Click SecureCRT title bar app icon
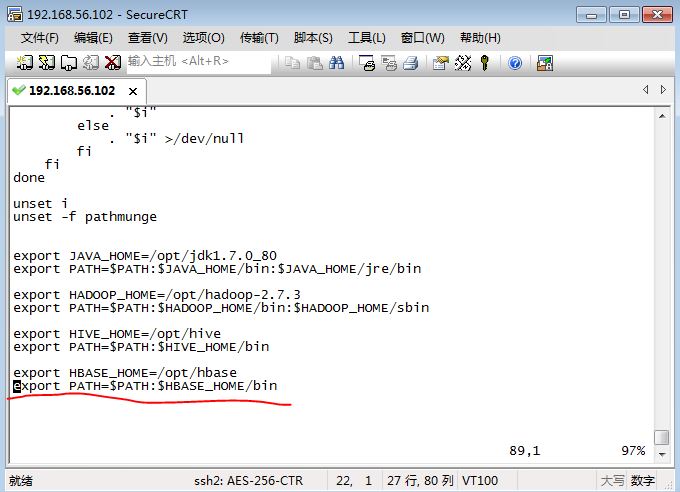Screen dimensions: 680x492 (15, 14)
